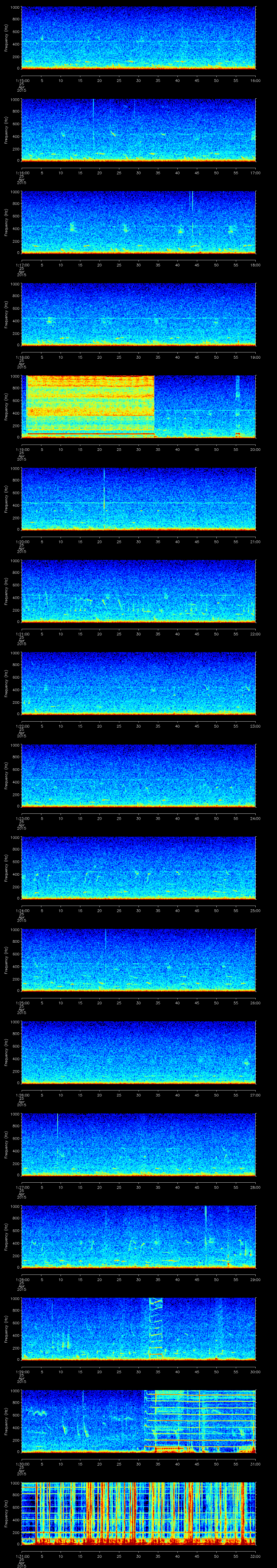Click the 32:00 end time label
The height and width of the screenshot is (1568, 277).
(255, 1556)
